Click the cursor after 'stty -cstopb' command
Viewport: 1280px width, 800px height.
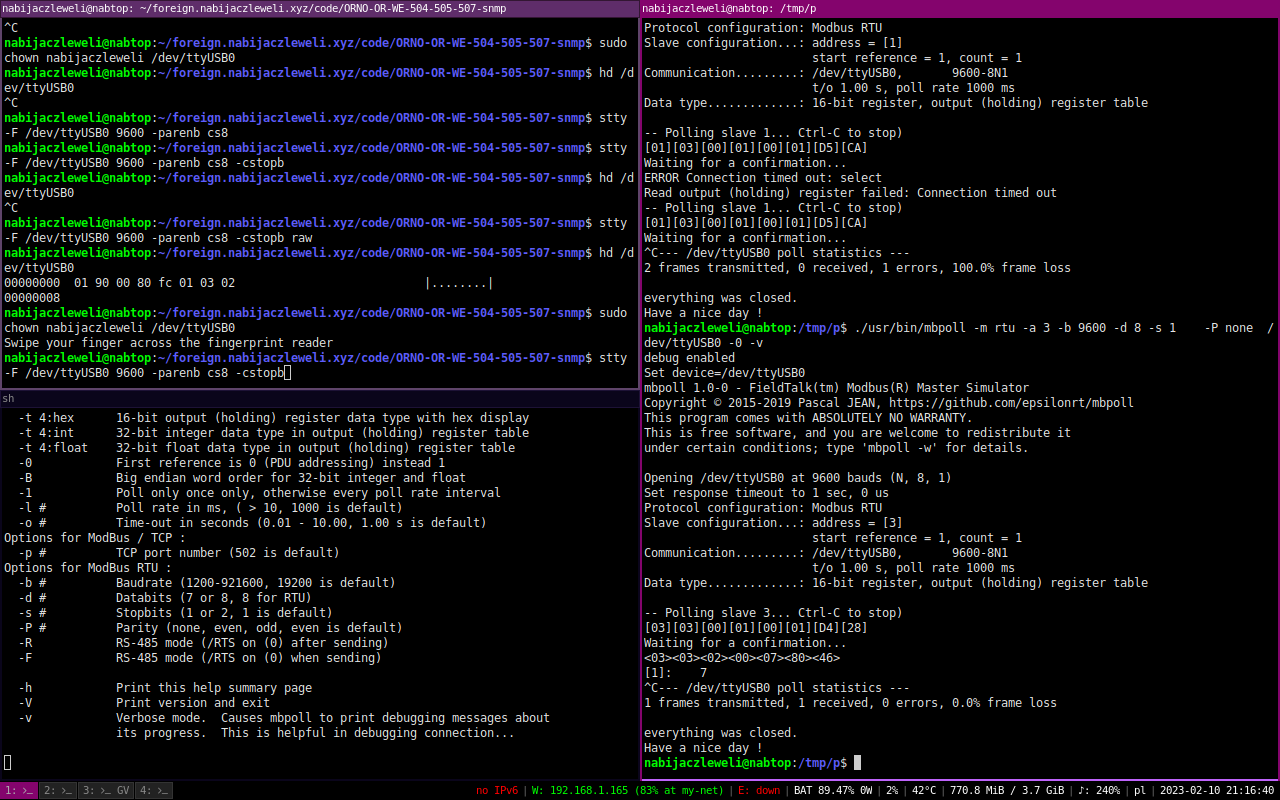[287, 373]
